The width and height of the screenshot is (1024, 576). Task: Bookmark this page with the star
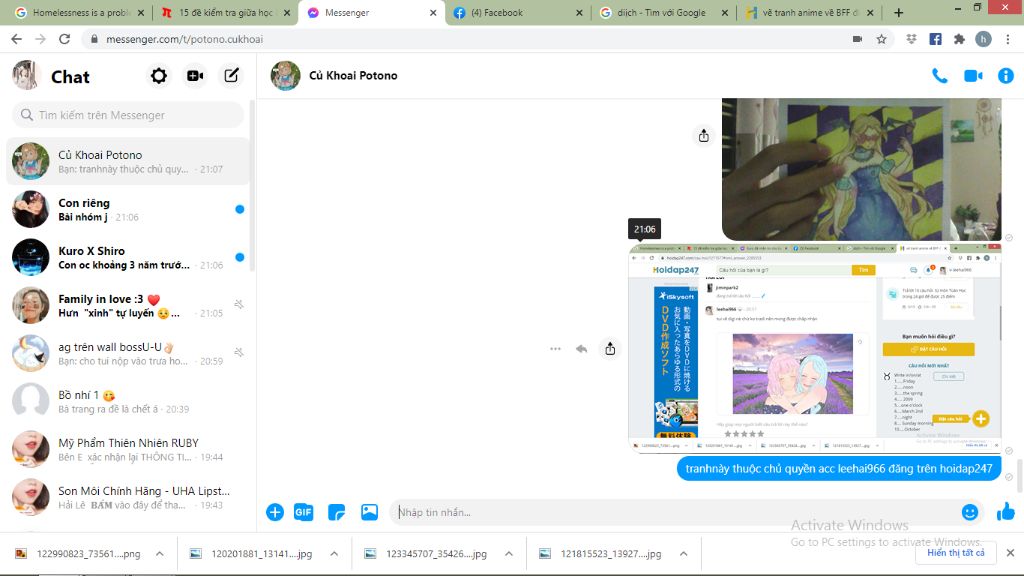pos(882,39)
